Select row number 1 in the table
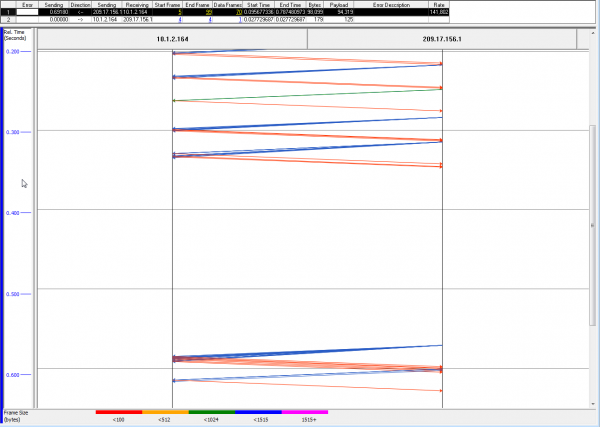Image resolution: width=600 pixels, height=427 pixels. [8, 12]
